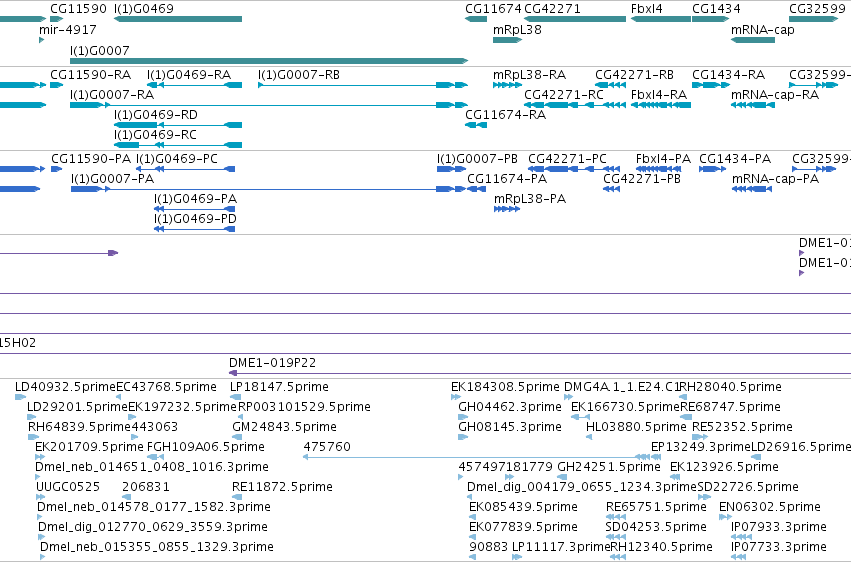The height and width of the screenshot is (562, 851).
Task: Click the FGH109A06.5prime EST label
Action: coord(206,447)
